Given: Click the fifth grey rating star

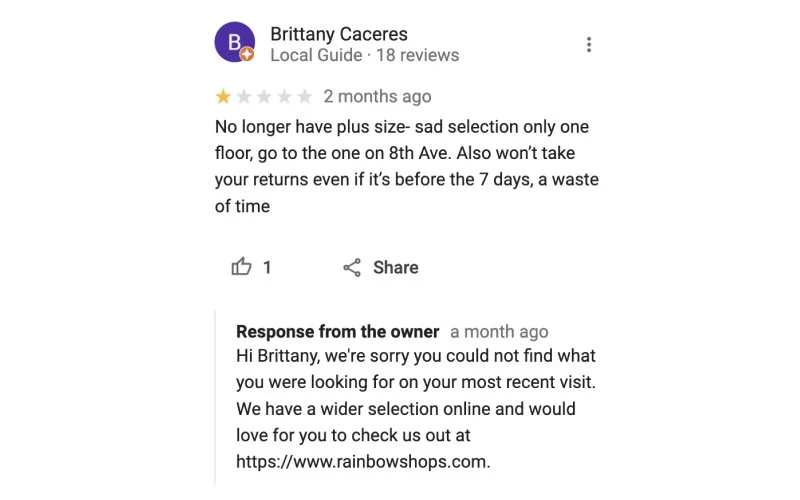Looking at the screenshot, I should 304,96.
